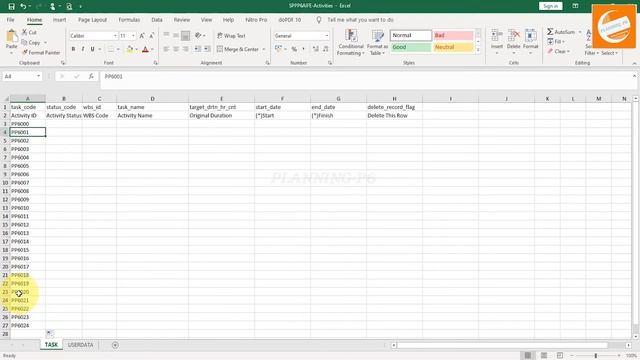Decrease the font size
Viewport: 640px width, 360px height.
pos(151,36)
